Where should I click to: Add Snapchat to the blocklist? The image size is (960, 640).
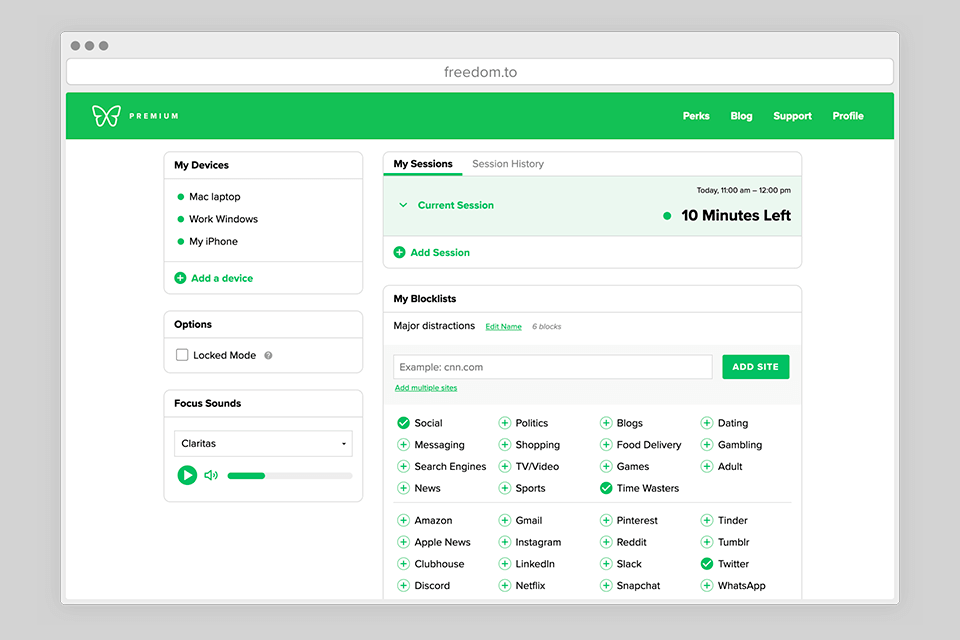click(x=606, y=585)
